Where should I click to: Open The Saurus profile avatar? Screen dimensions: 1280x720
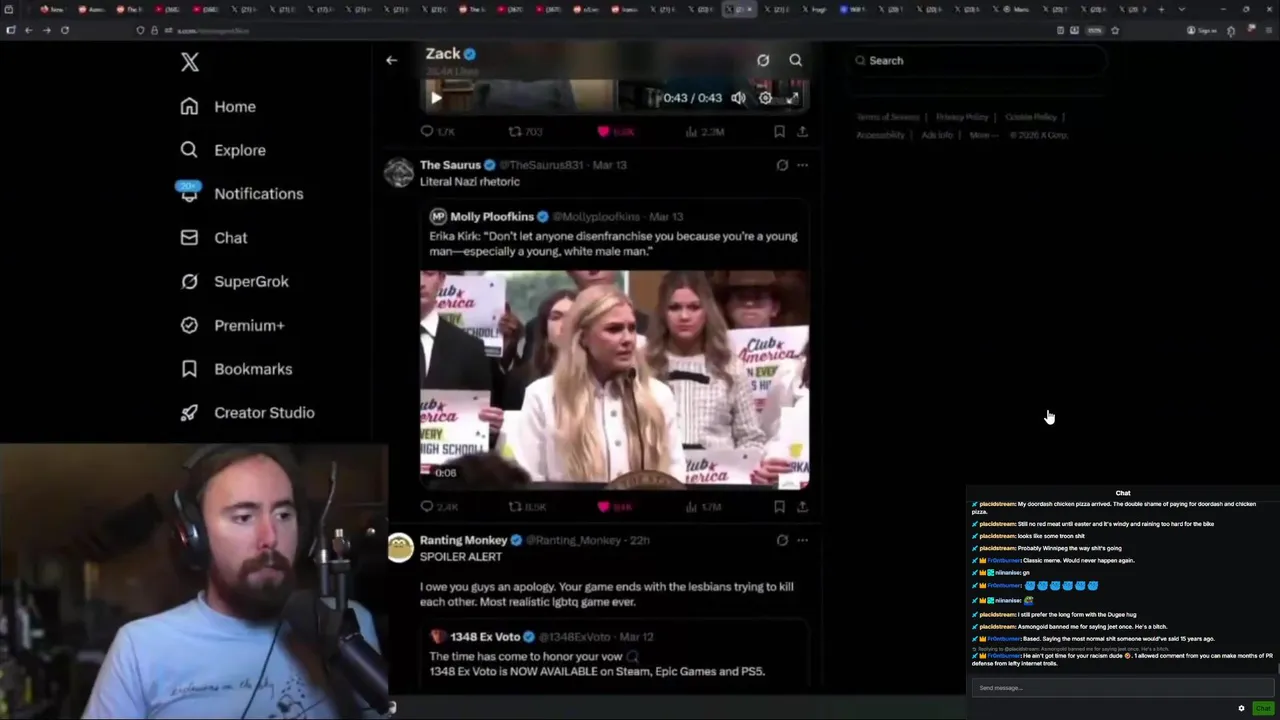coord(399,172)
